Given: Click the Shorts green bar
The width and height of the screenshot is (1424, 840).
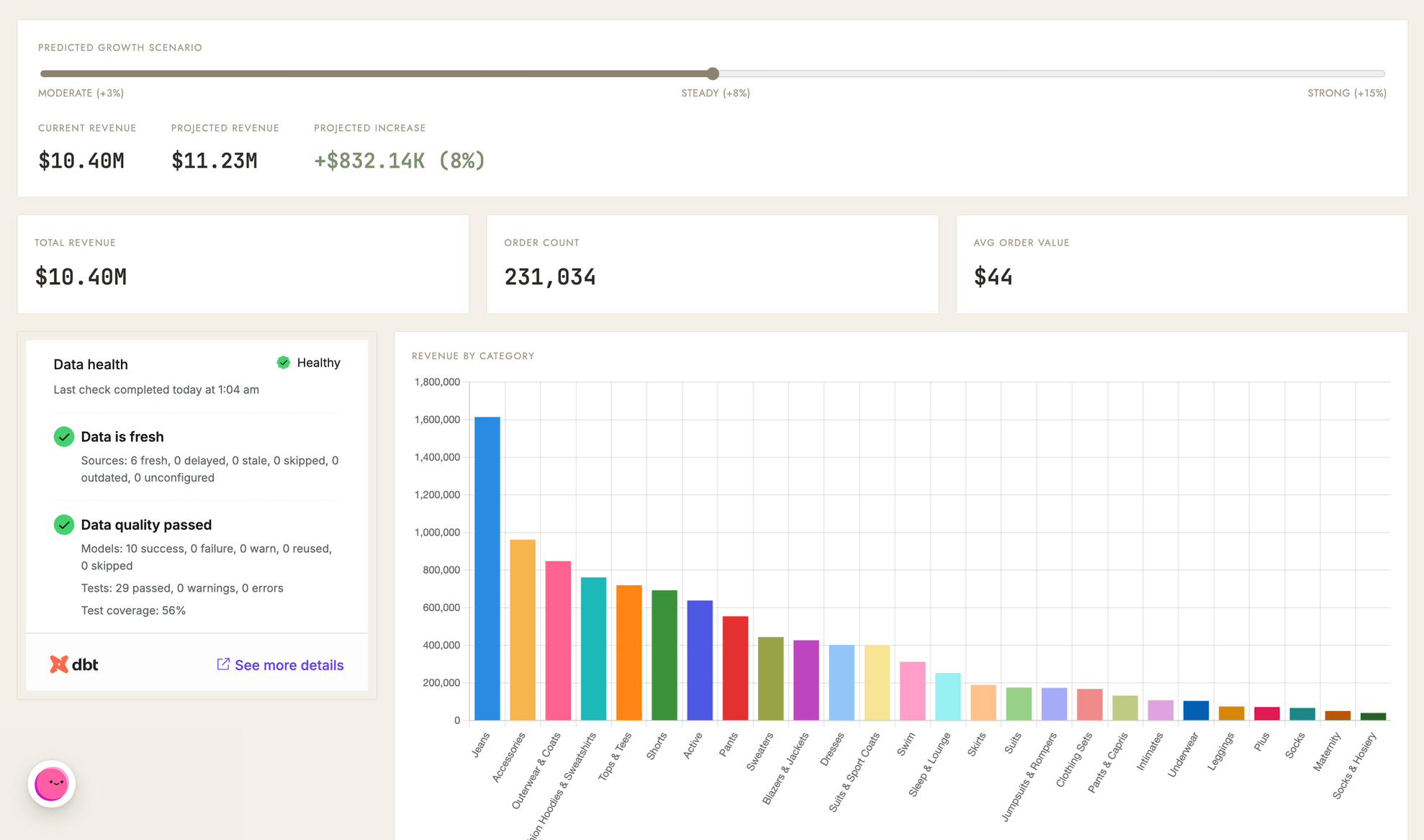Looking at the screenshot, I should pos(664,655).
